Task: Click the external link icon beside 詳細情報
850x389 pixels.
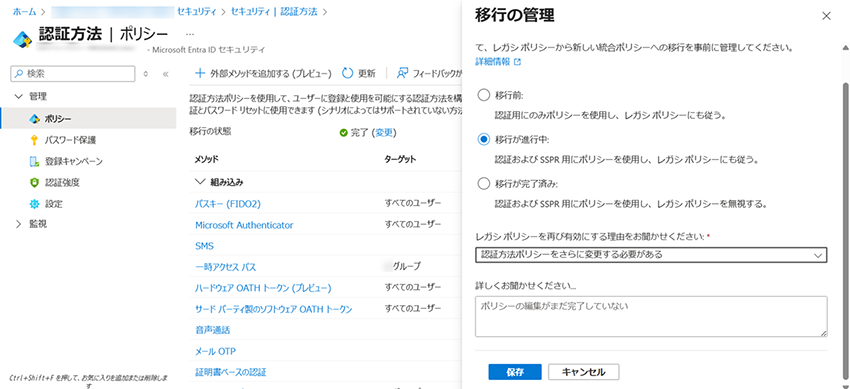Action: click(518, 62)
